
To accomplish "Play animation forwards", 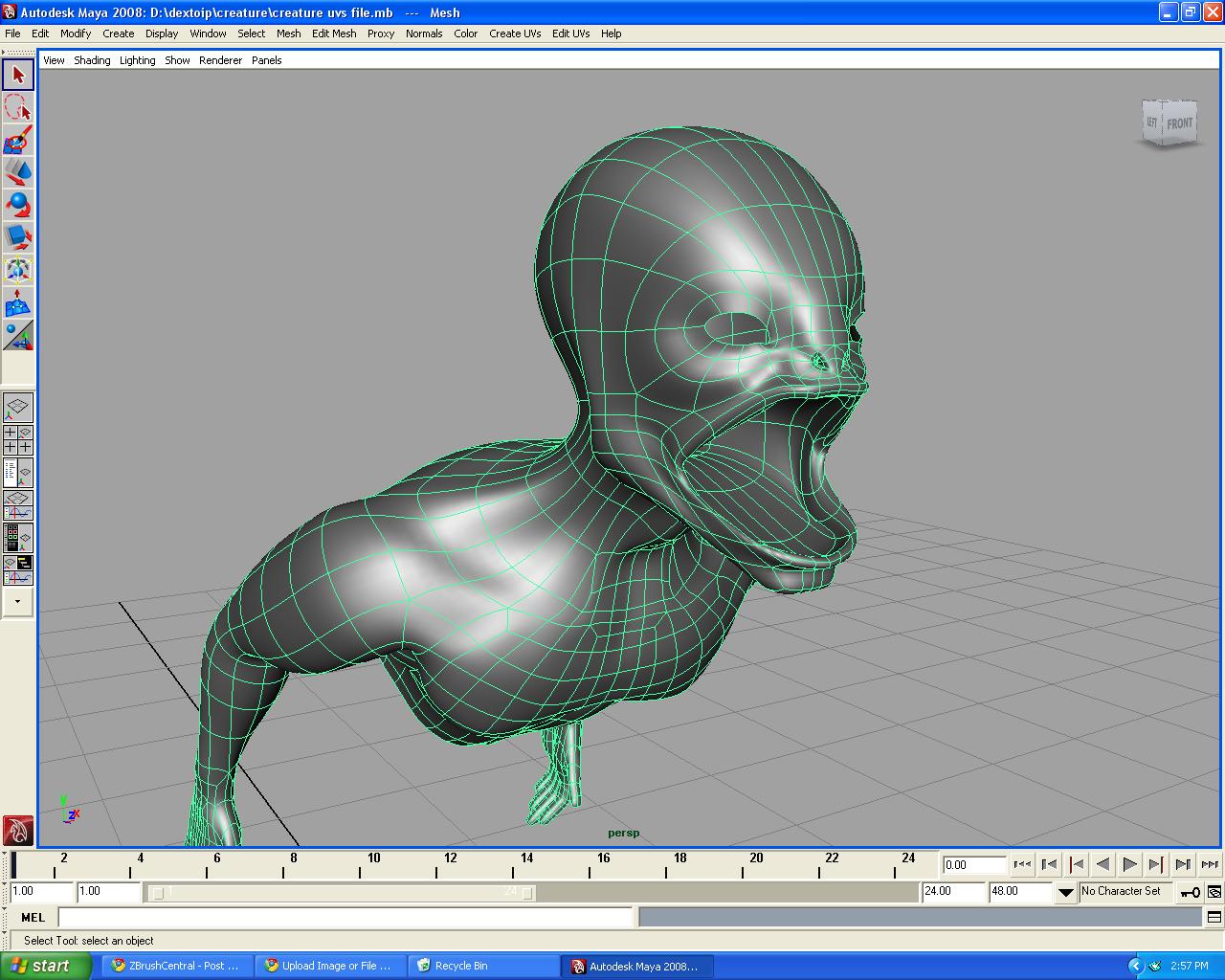I will [x=1129, y=864].
